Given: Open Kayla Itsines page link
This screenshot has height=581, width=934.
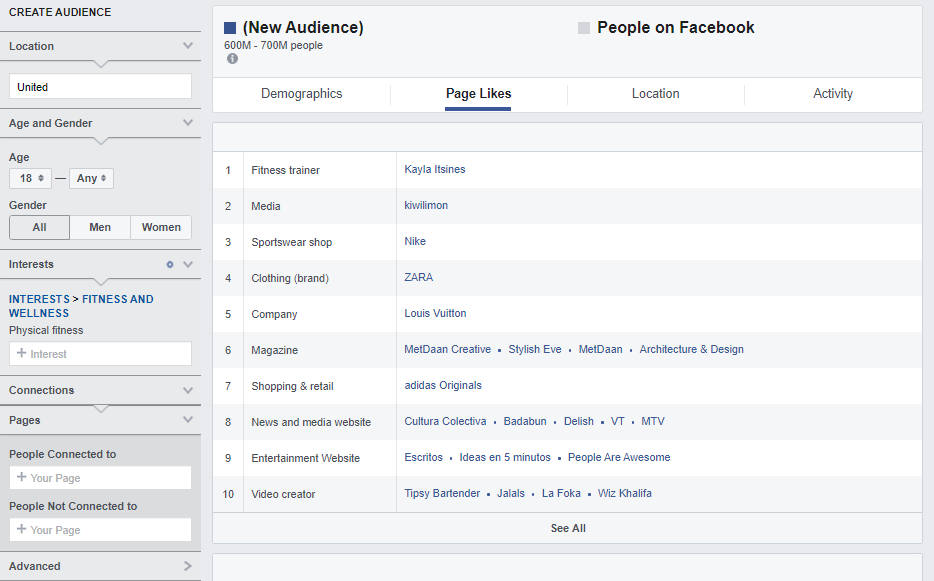Looking at the screenshot, I should 435,169.
